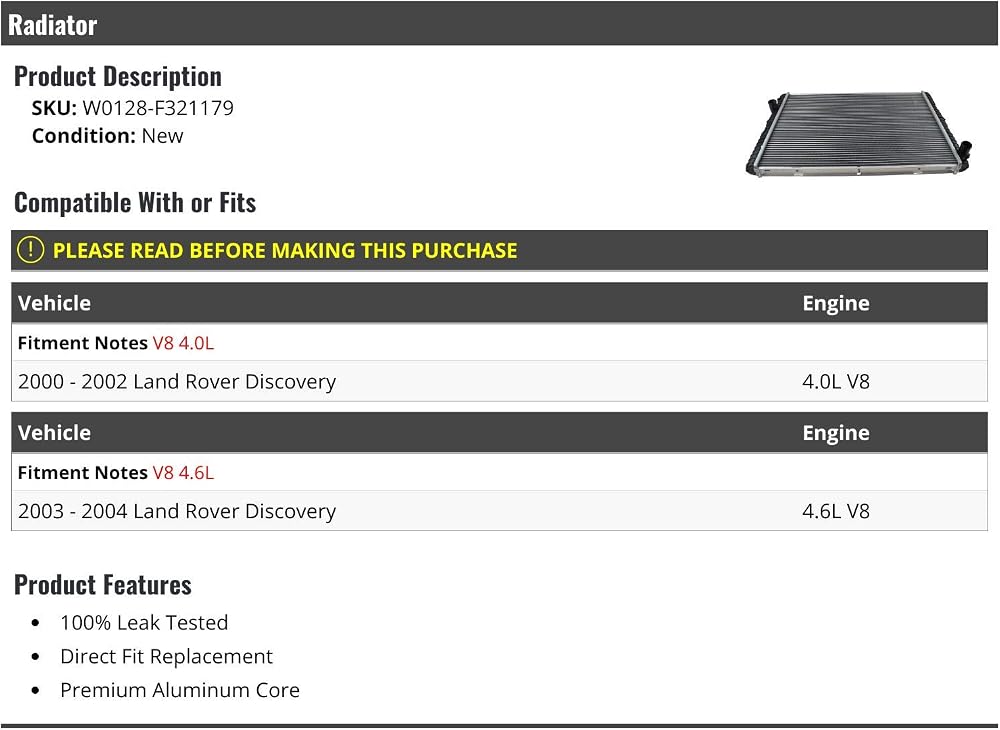Click the Compatible With or Fits heading
The height and width of the screenshot is (730, 1000).
point(135,203)
